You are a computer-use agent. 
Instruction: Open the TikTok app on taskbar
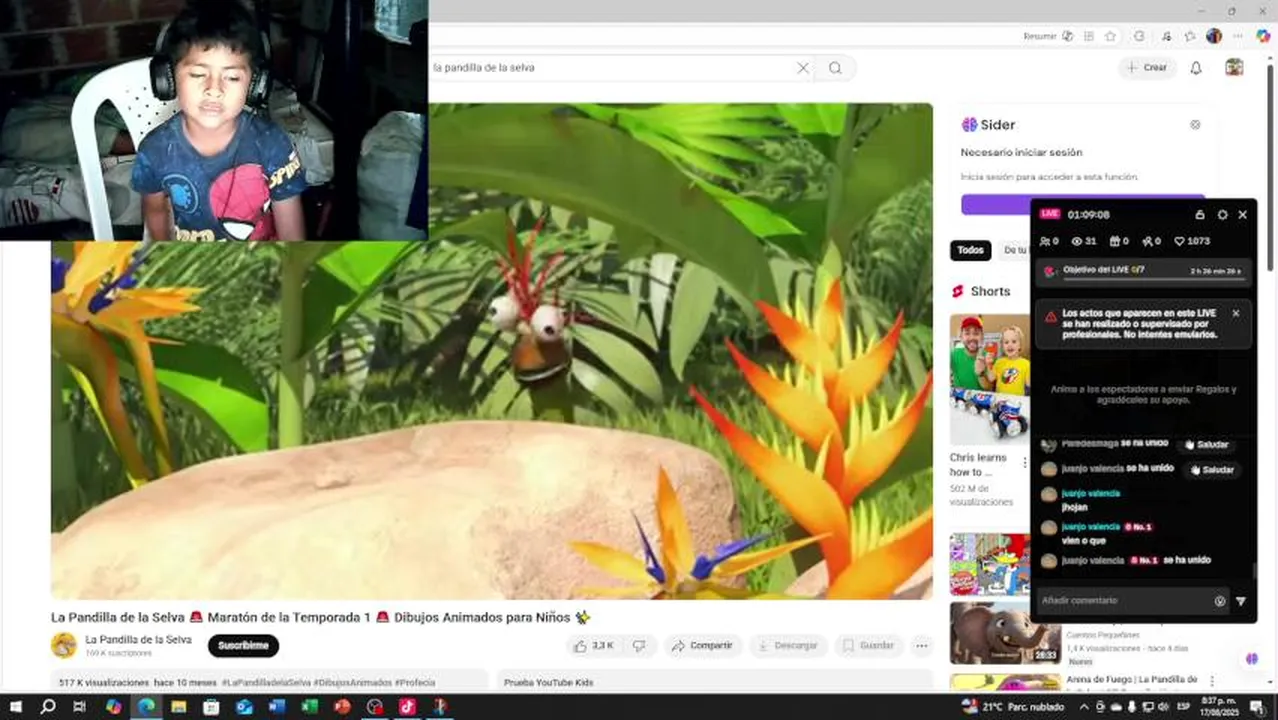tap(407, 707)
